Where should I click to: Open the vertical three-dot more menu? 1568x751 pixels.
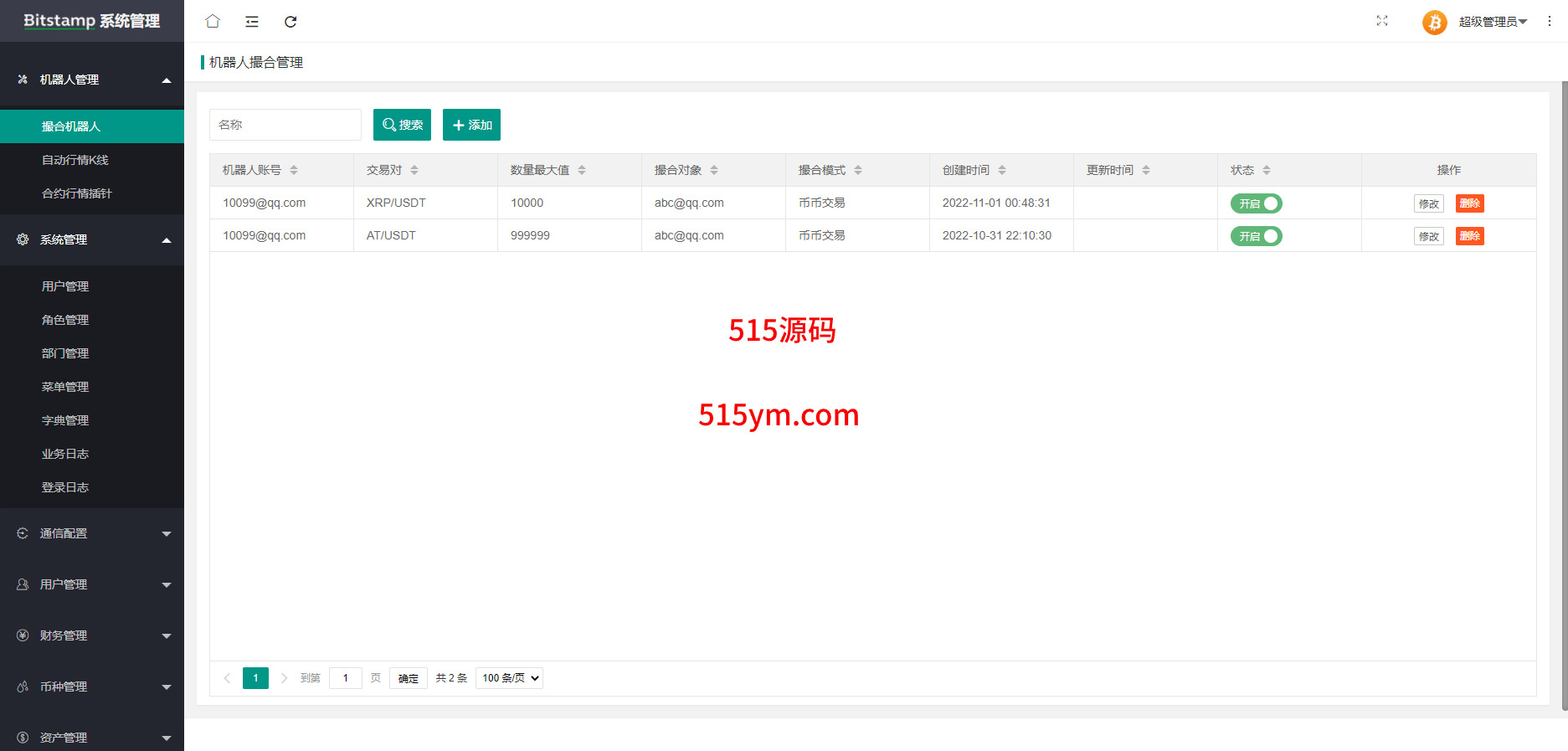point(1549,21)
